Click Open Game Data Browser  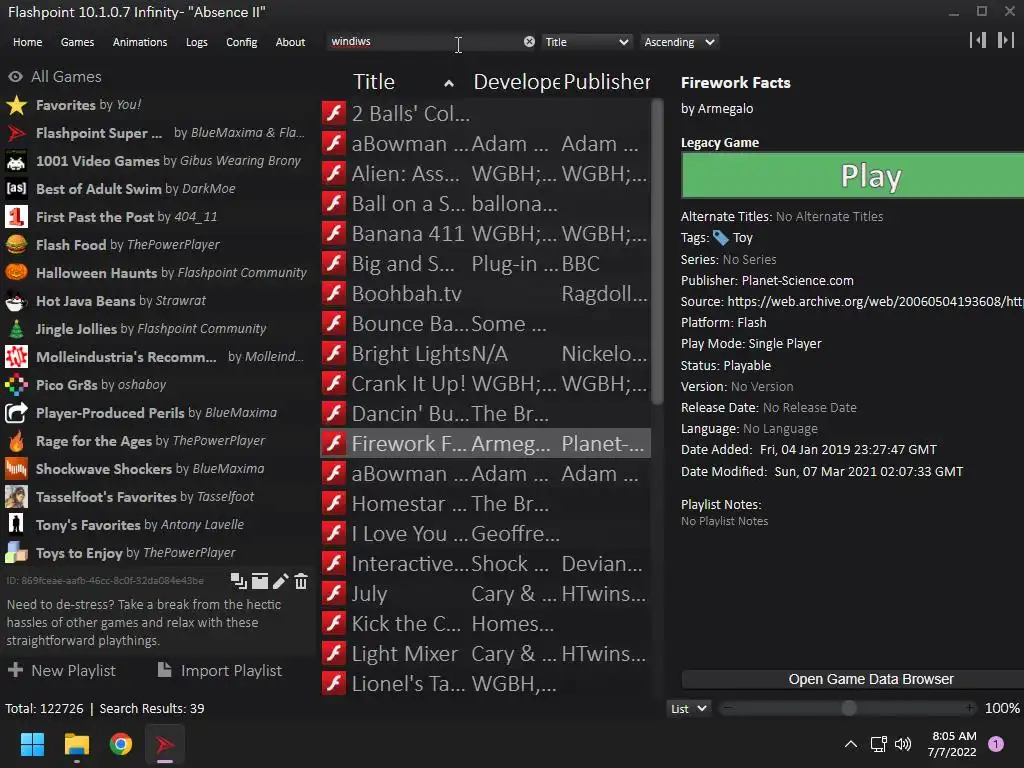coord(853,679)
